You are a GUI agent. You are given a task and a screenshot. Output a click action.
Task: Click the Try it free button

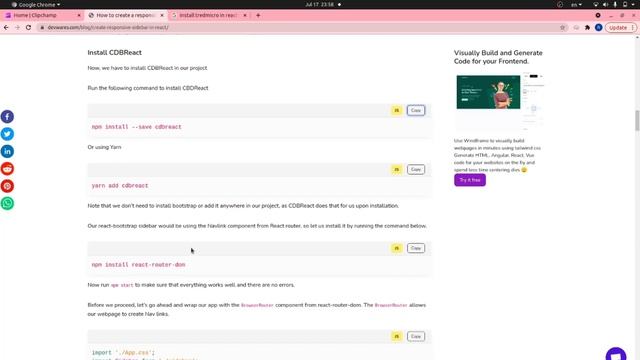470,180
